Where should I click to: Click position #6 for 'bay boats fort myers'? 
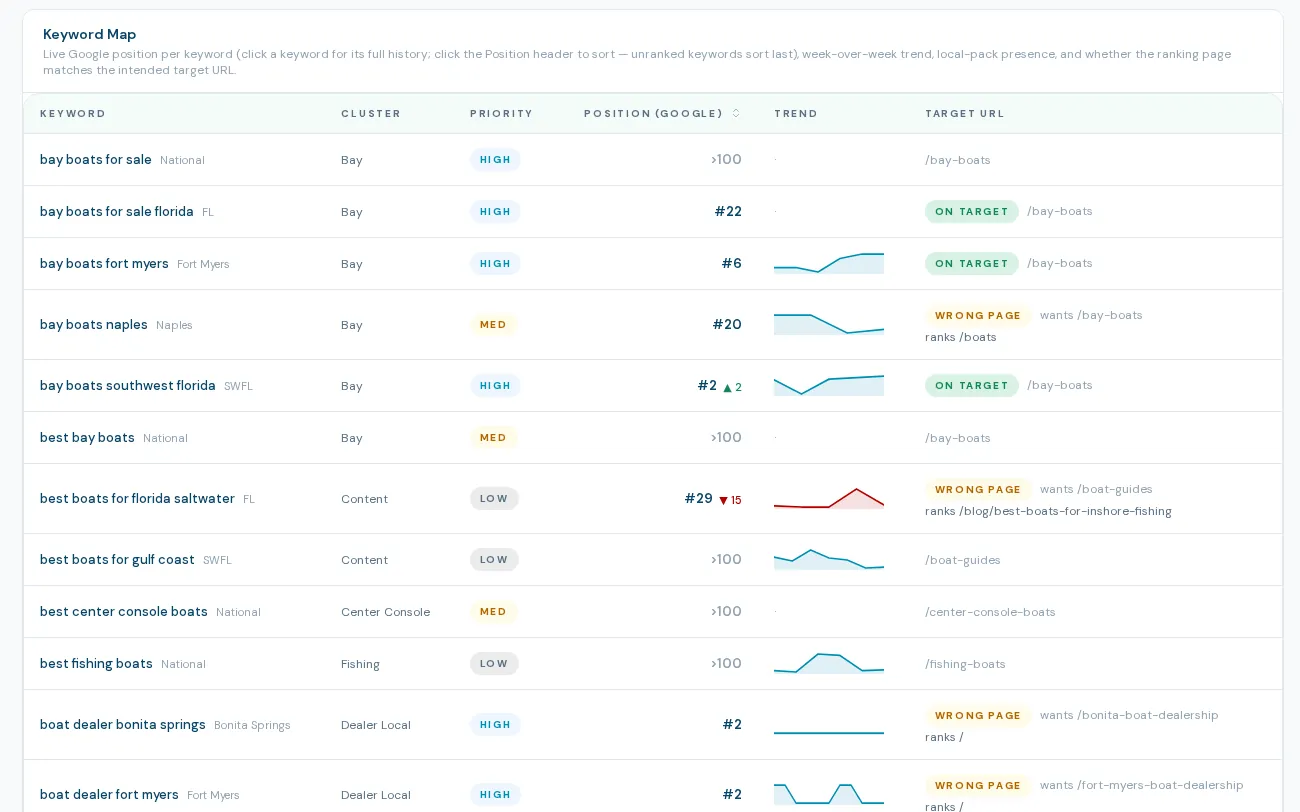point(732,264)
